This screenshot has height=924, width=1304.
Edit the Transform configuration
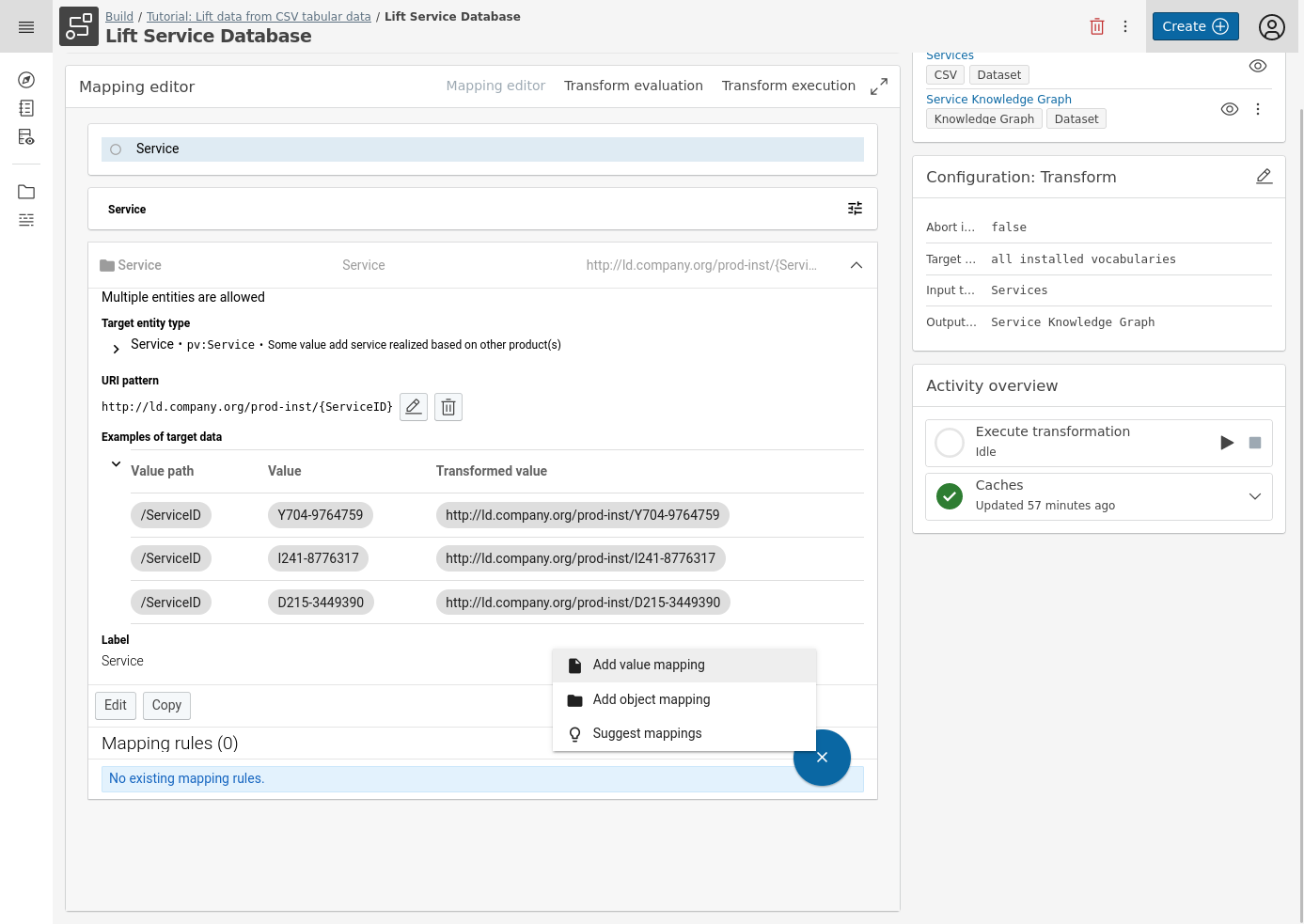tap(1264, 177)
